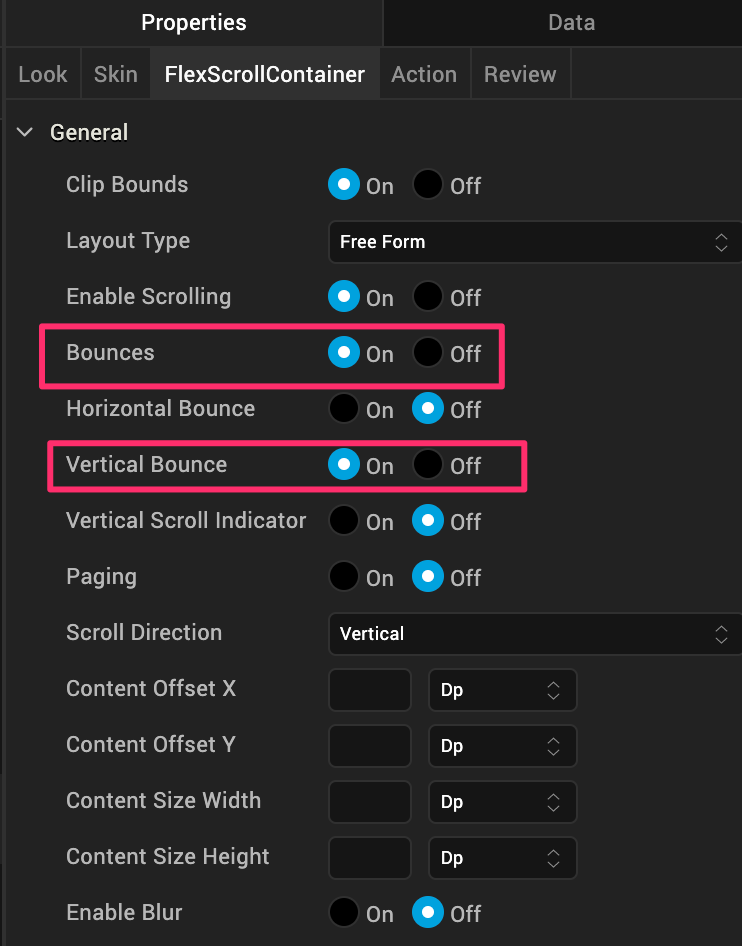
Task: Switch to the Data tab
Action: point(571,22)
